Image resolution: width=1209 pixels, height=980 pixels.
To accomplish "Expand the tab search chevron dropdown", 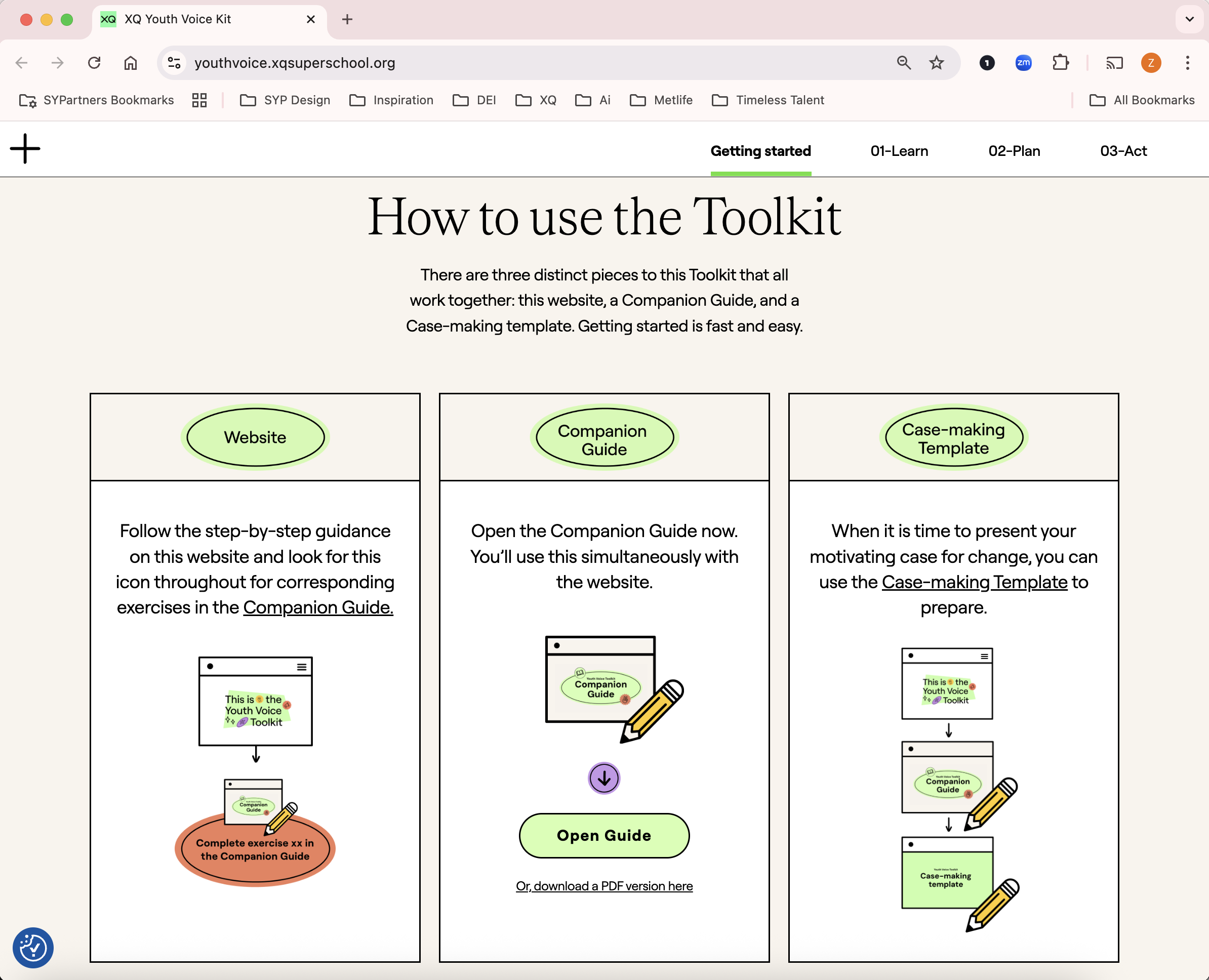I will tap(1189, 19).
